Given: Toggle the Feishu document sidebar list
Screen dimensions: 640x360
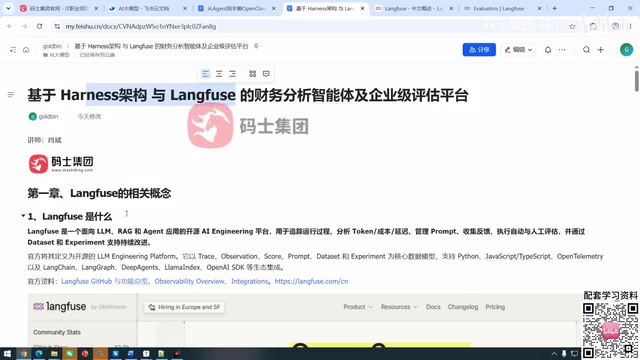Looking at the screenshot, I should tap(13, 50).
